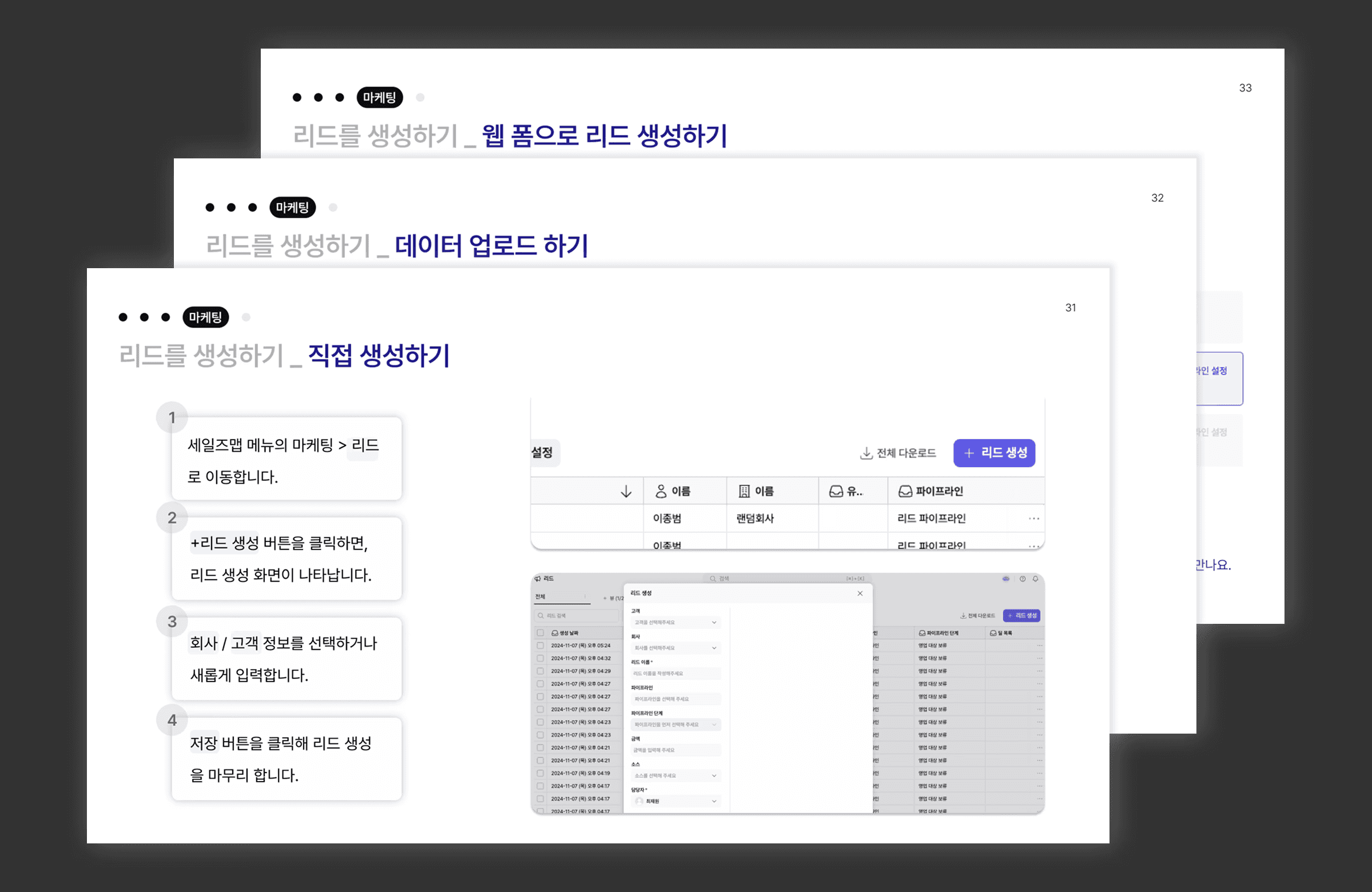The image size is (1372, 892).
Task: Check the row dated 오후 04:32
Action: (x=540, y=658)
